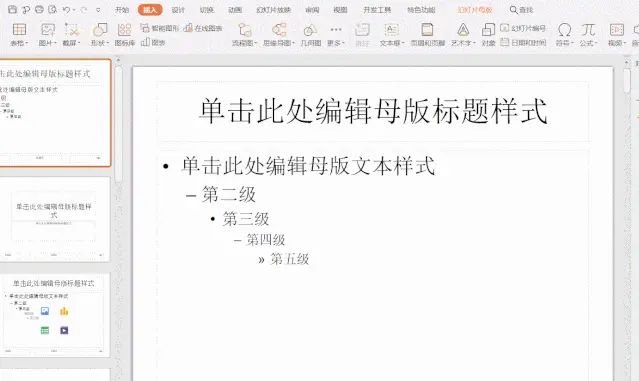639x381 pixels.
Task: Click the Save icon in quick access toolbar
Action: [12, 9]
